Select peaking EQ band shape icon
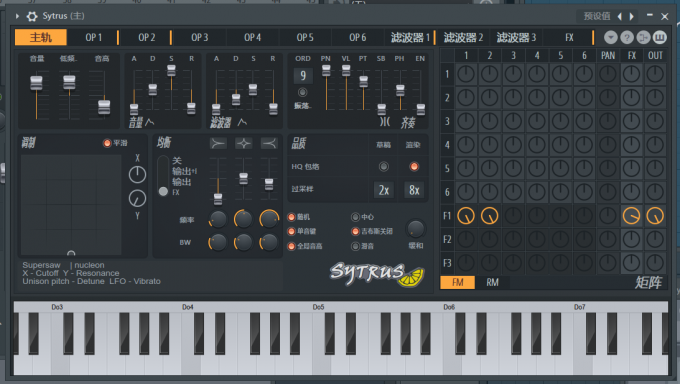Image resolution: width=680 pixels, height=384 pixels. click(x=244, y=143)
